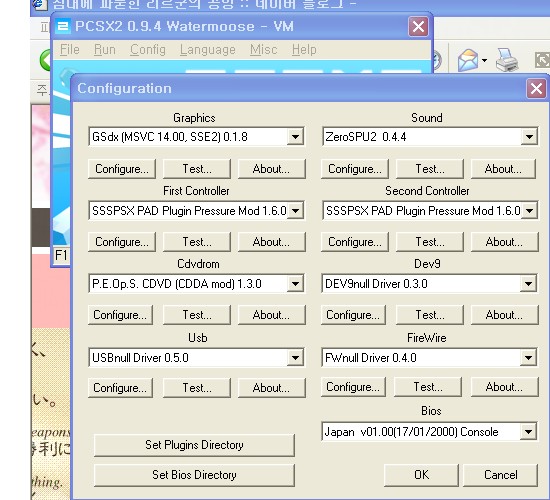Configure the Cdvdrom plugin
Image resolution: width=550 pixels, height=500 pixels.
point(120,315)
